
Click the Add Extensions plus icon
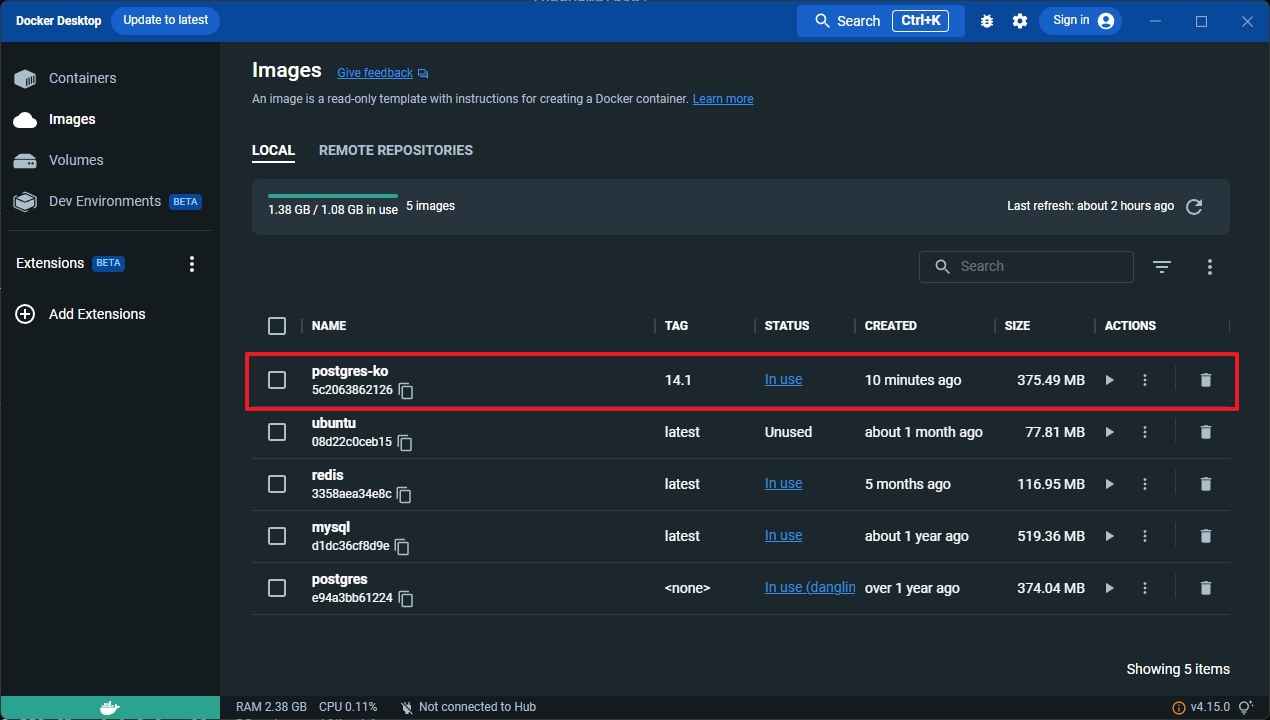click(25, 314)
